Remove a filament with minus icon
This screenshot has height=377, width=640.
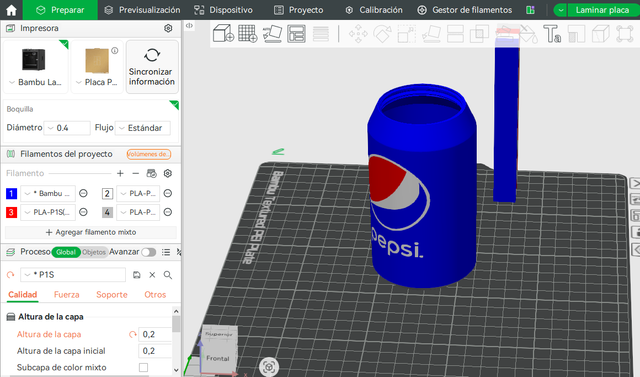click(136, 173)
